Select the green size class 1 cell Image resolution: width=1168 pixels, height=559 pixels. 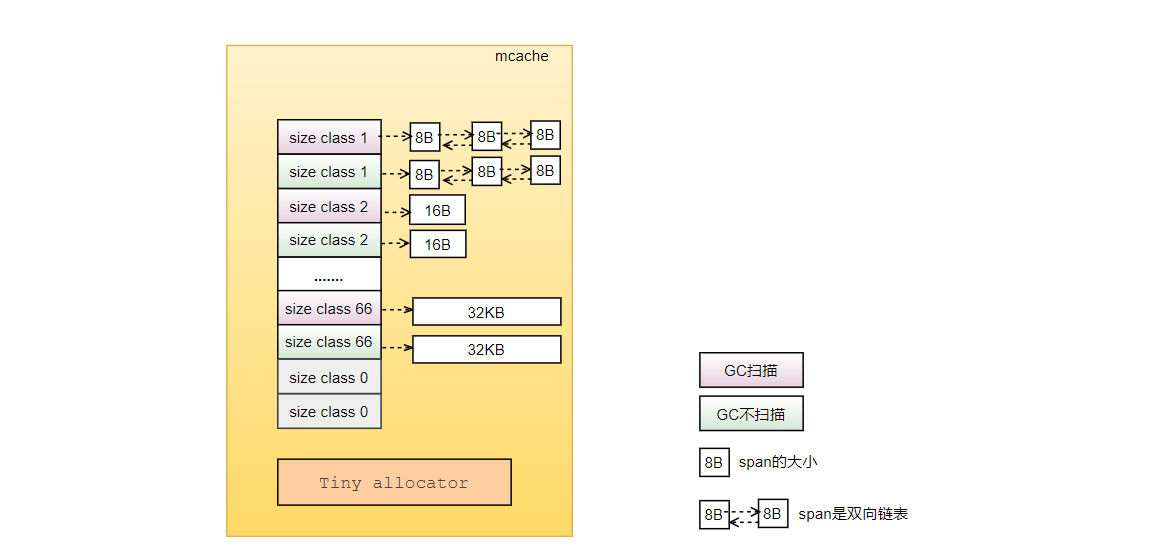(329, 171)
